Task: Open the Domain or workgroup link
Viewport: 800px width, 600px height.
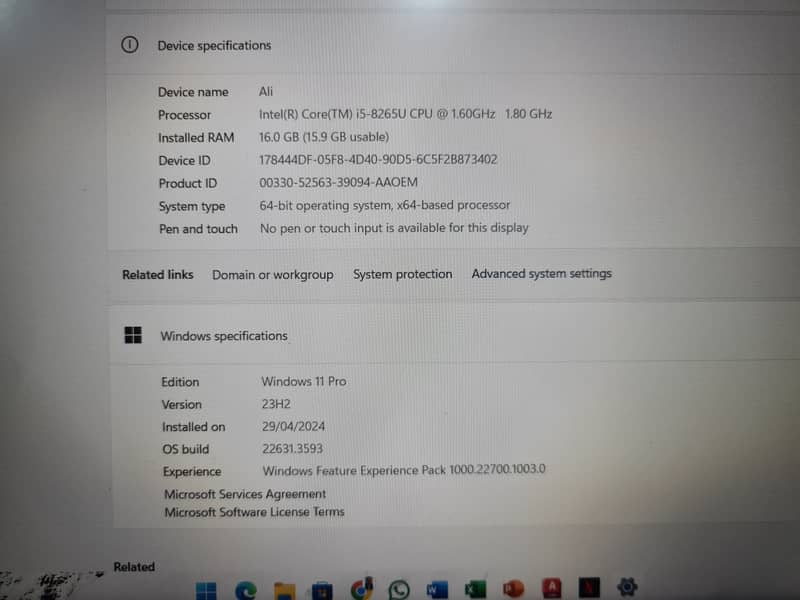Action: pos(272,274)
